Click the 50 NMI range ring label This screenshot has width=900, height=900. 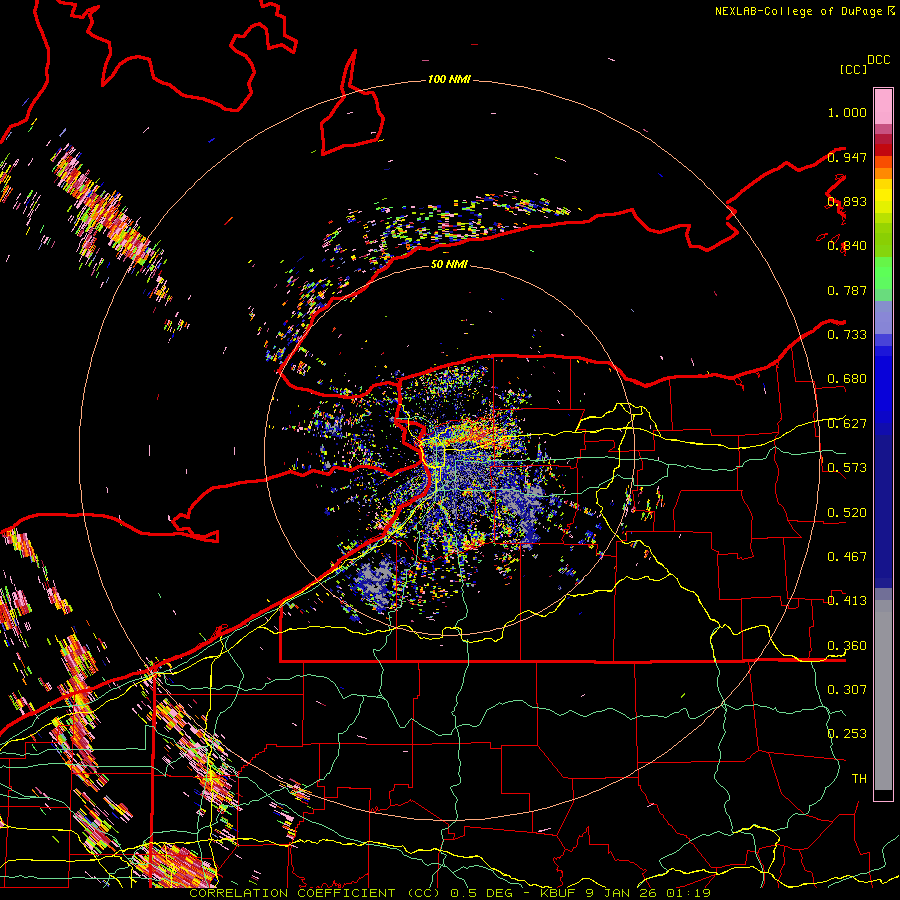[449, 264]
